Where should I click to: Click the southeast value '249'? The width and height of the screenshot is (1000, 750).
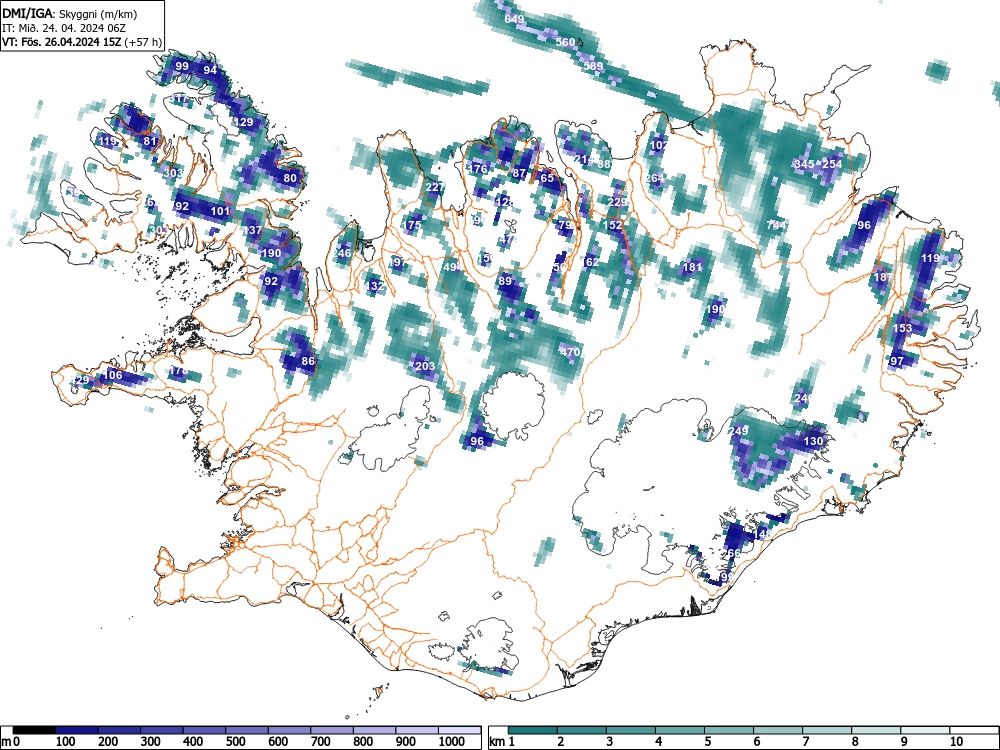[x=739, y=431]
